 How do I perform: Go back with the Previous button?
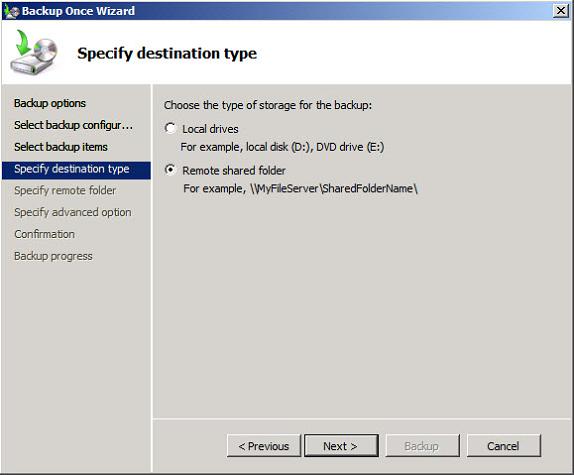(264, 446)
